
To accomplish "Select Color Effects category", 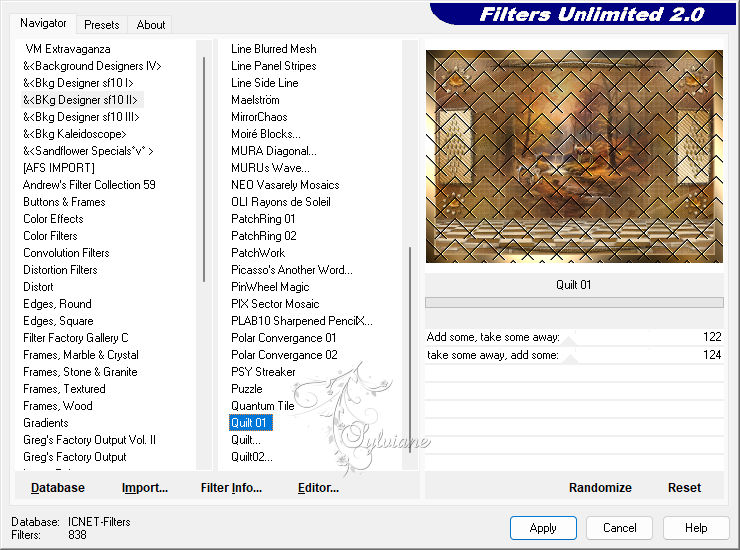I will click(x=53, y=219).
